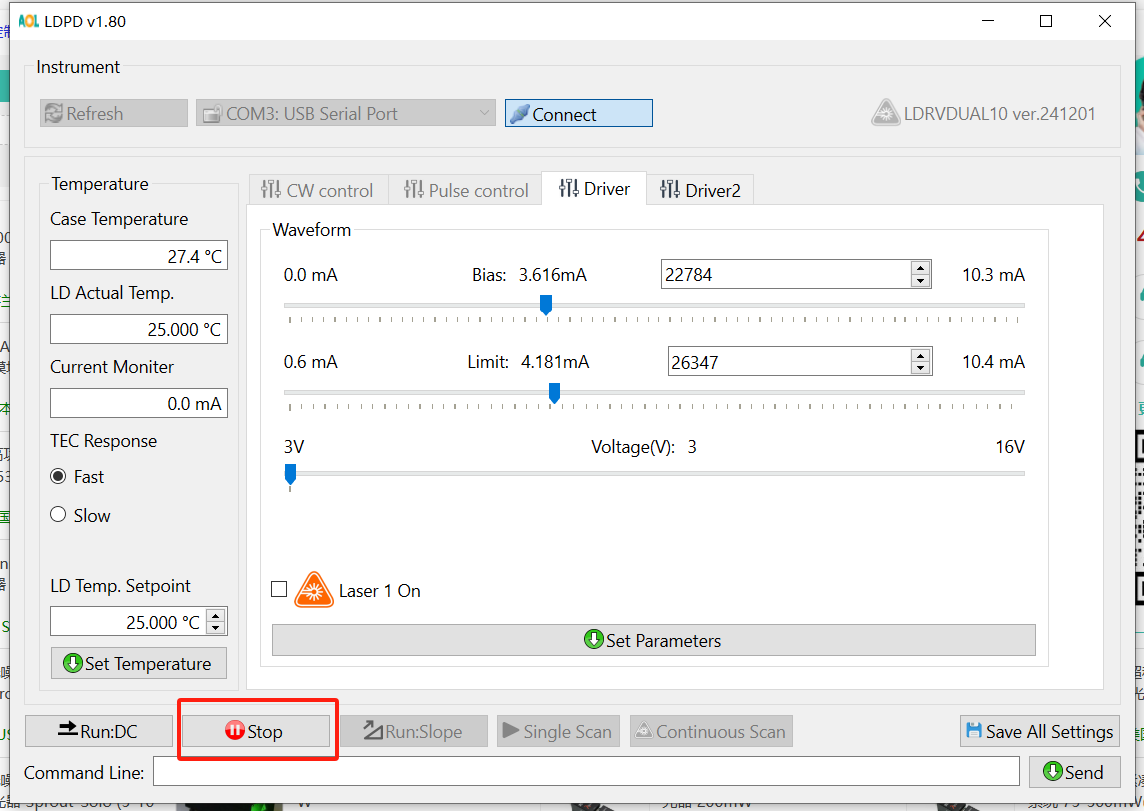Increase LD Temp. Setpoint with up arrow

click(216, 615)
